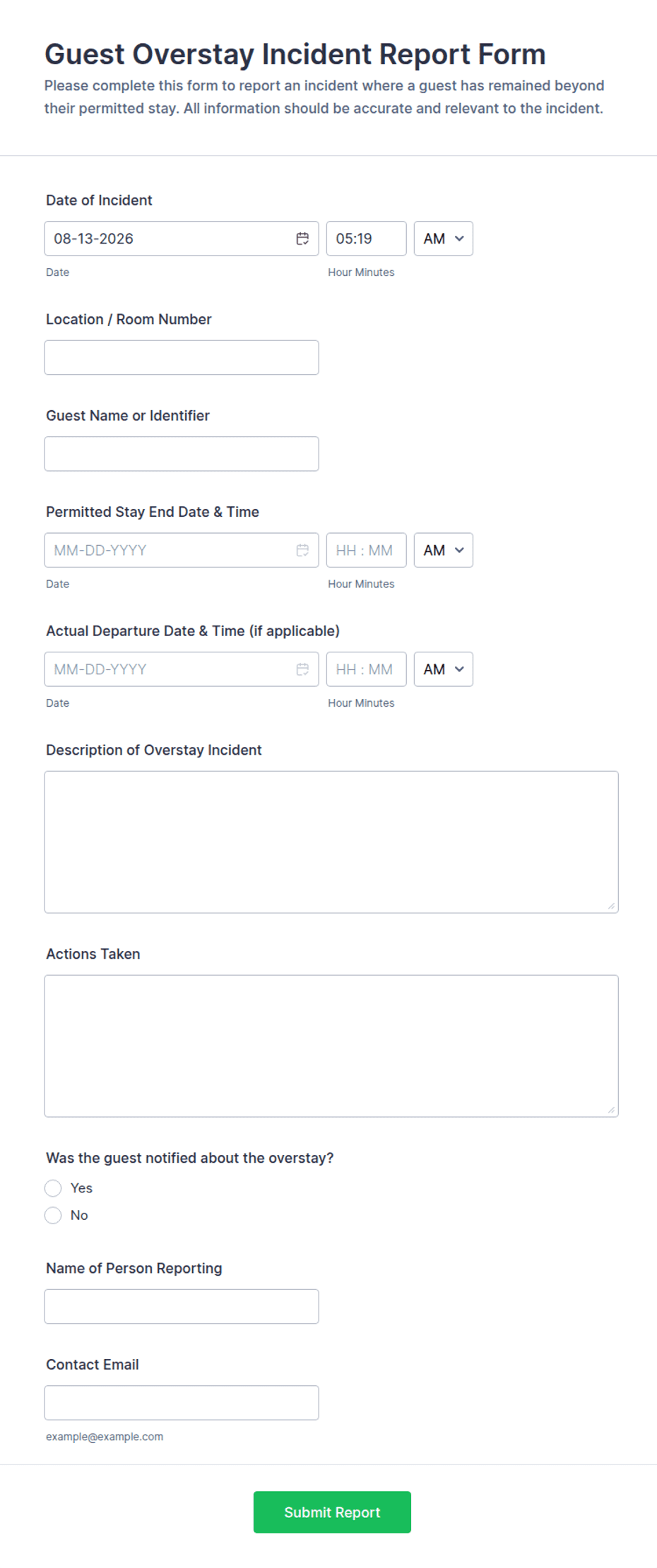Click resize handle of Actions Taken textarea
This screenshot has width=657, height=1568.
611,1110
